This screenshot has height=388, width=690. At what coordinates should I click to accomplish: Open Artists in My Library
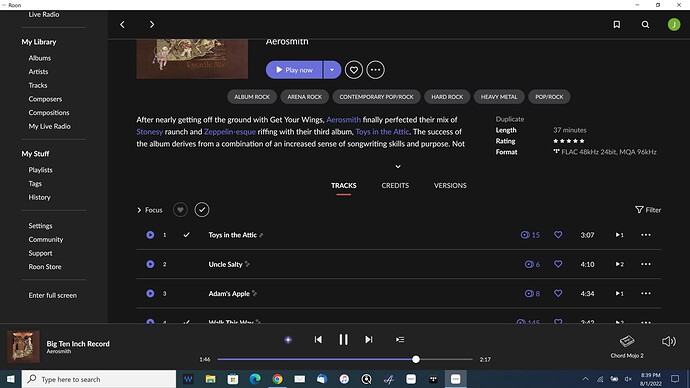click(x=38, y=72)
